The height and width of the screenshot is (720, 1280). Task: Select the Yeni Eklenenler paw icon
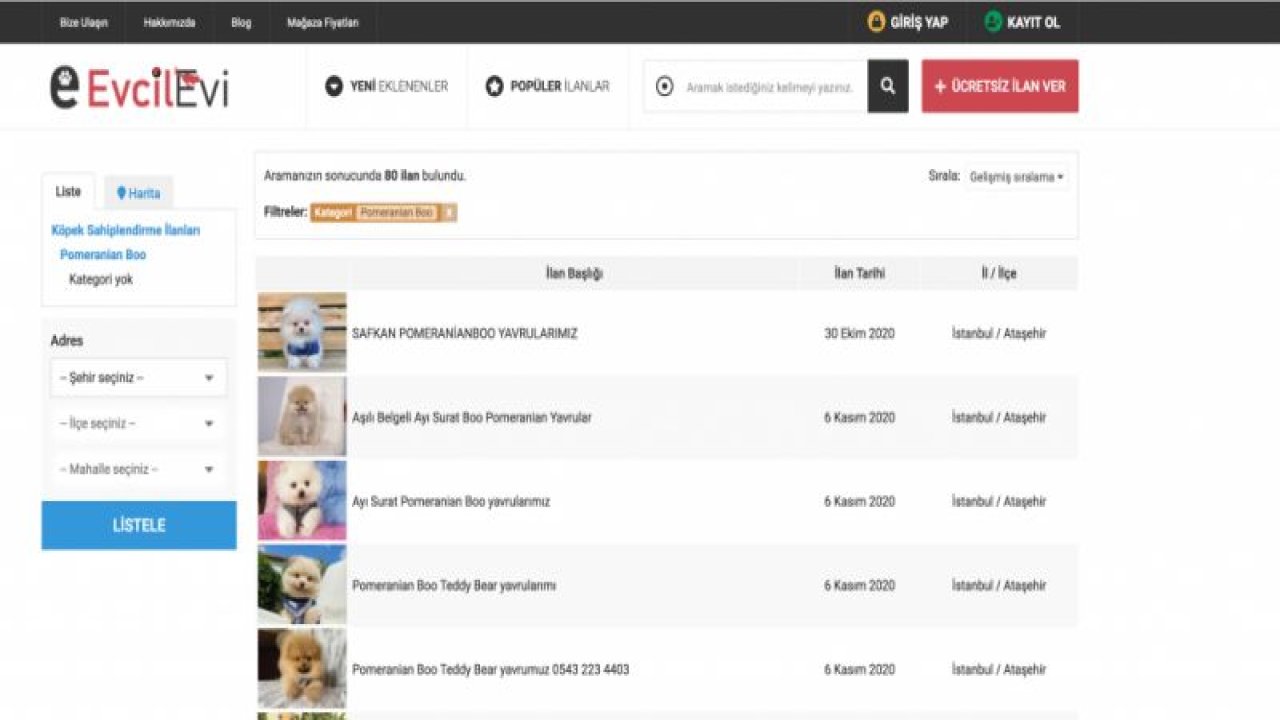(x=333, y=86)
